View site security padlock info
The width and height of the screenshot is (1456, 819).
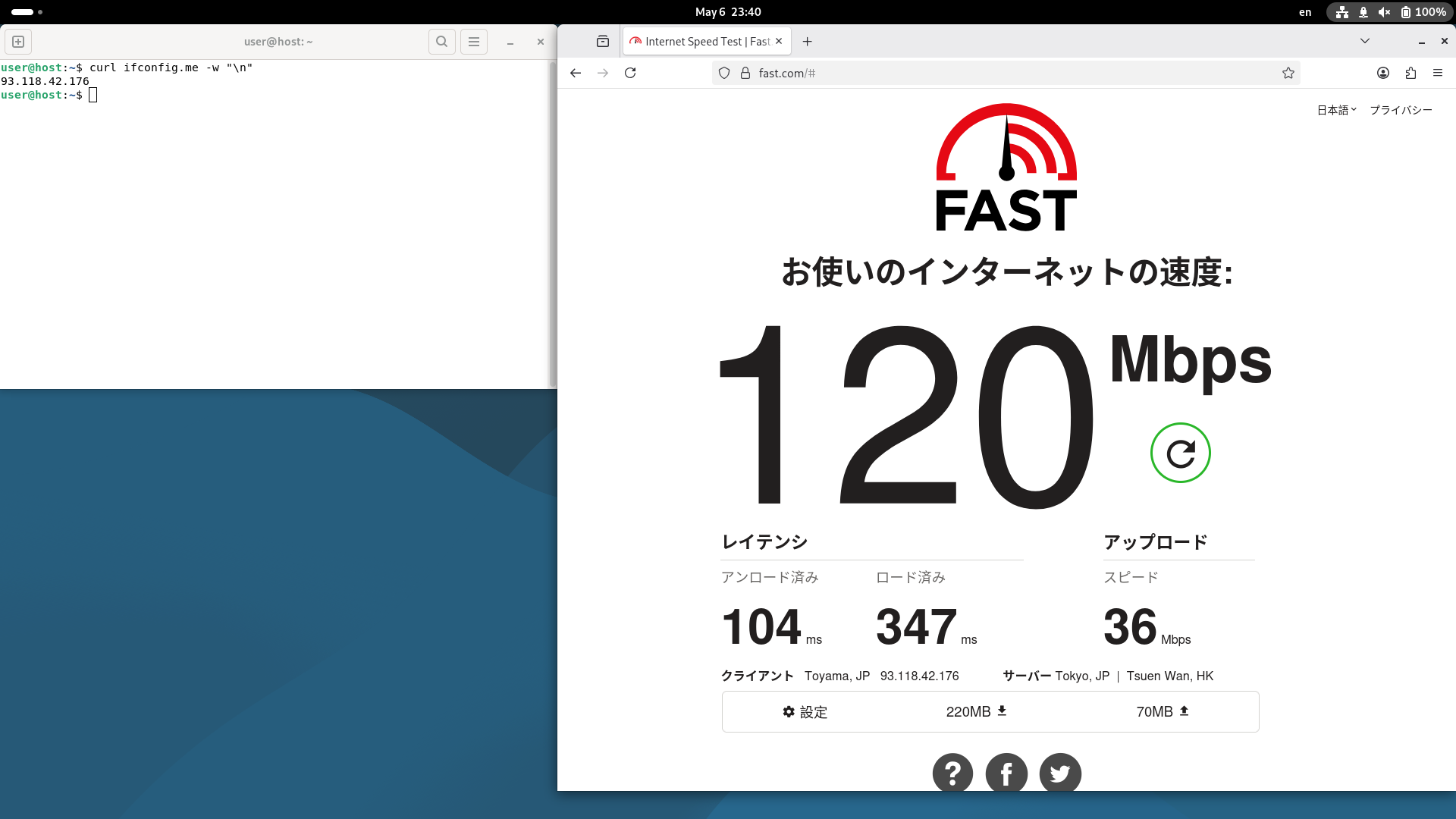pyautogui.click(x=745, y=73)
